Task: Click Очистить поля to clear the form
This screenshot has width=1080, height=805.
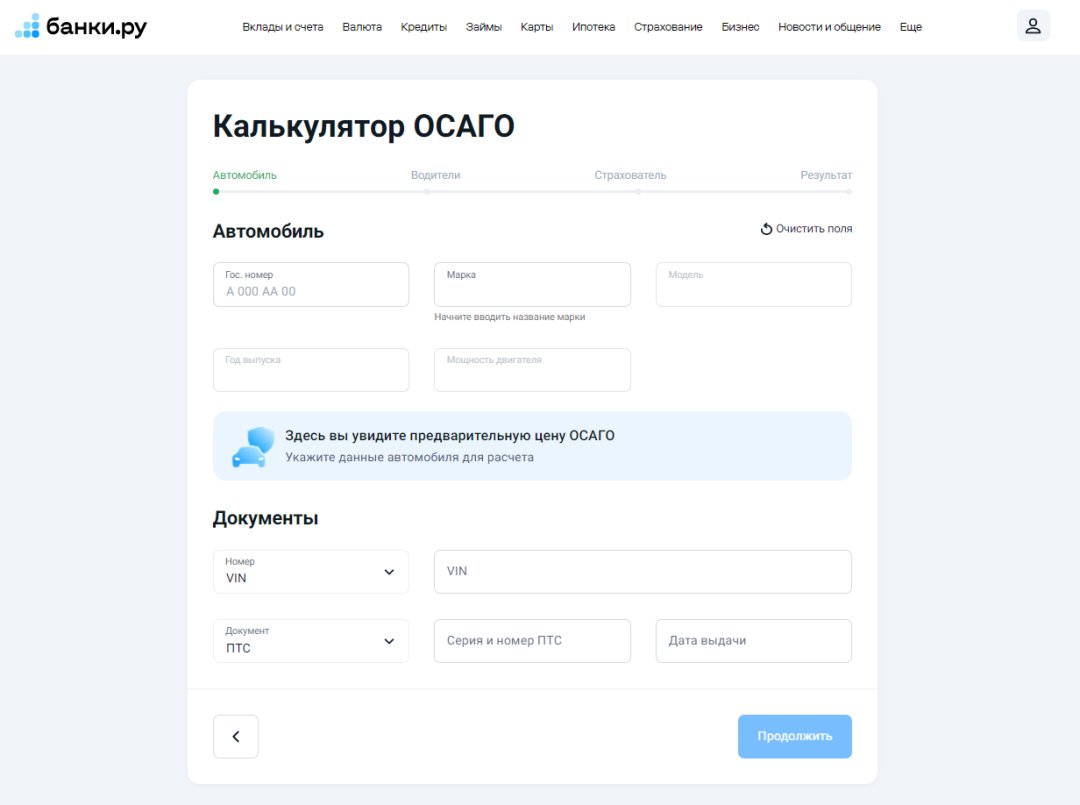Action: pyautogui.click(x=812, y=228)
